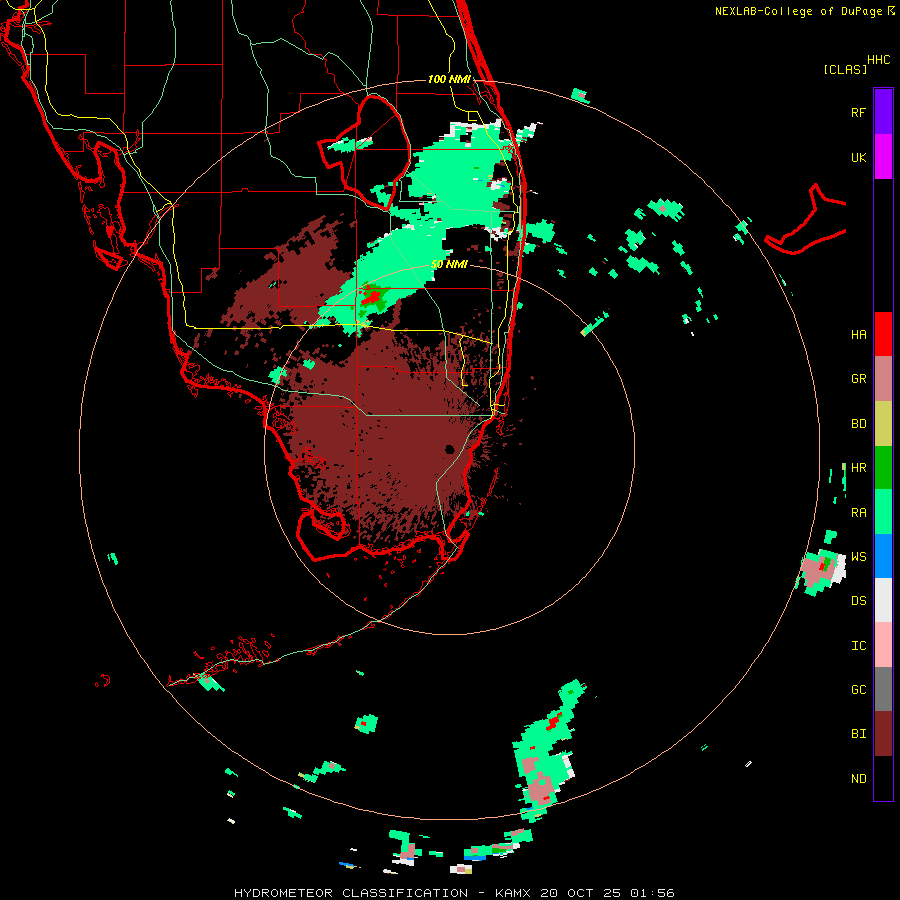Image resolution: width=900 pixels, height=900 pixels.
Task: Click the BI legend label
Action: pos(858,734)
